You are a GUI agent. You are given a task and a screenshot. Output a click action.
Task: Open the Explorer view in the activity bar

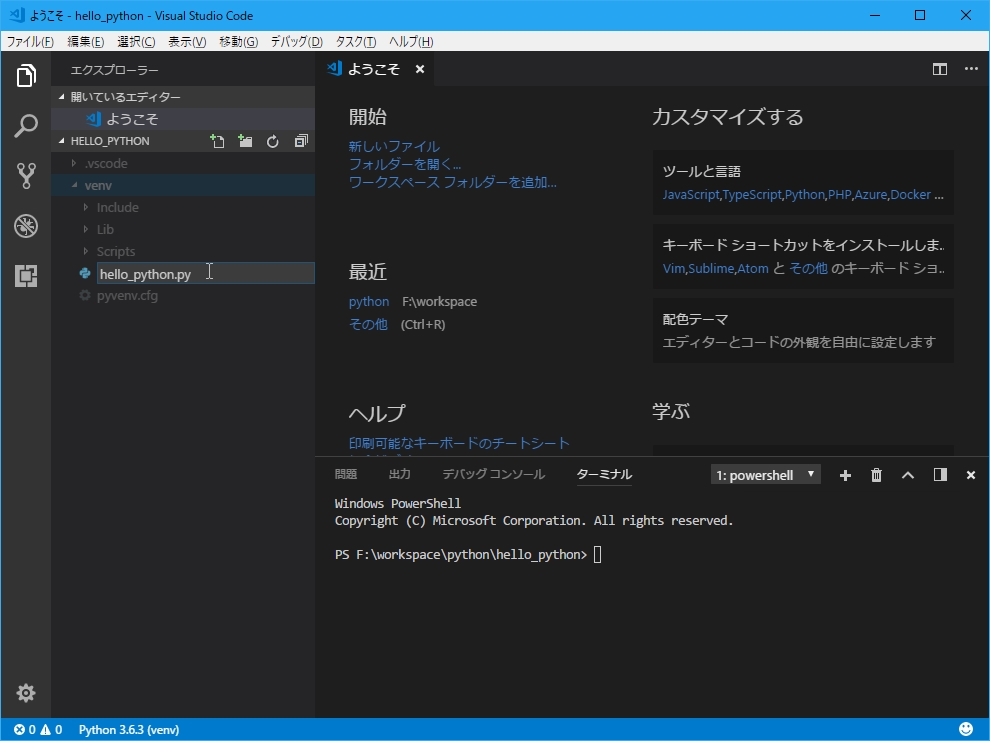(x=26, y=76)
